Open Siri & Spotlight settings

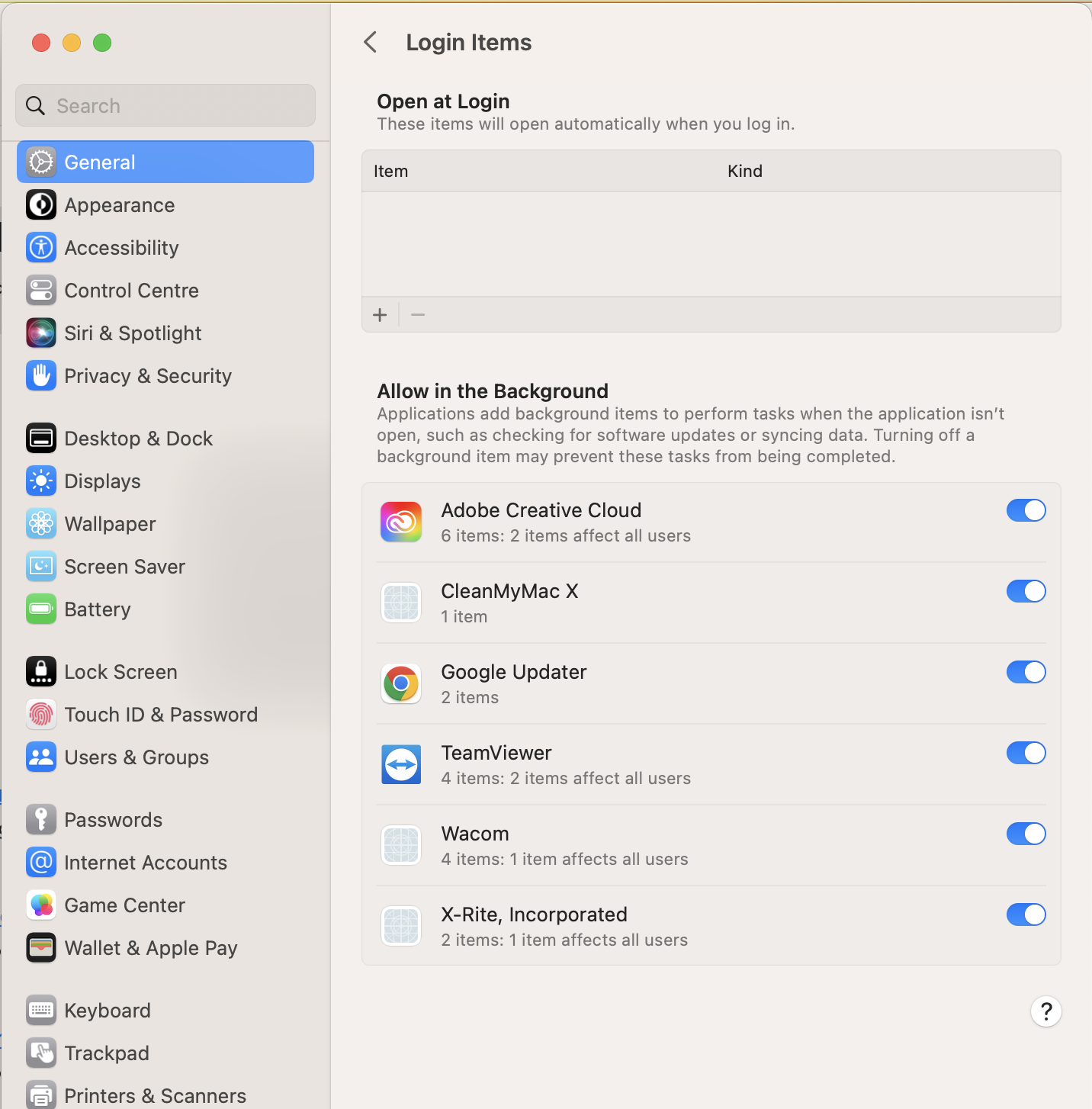(41, 333)
